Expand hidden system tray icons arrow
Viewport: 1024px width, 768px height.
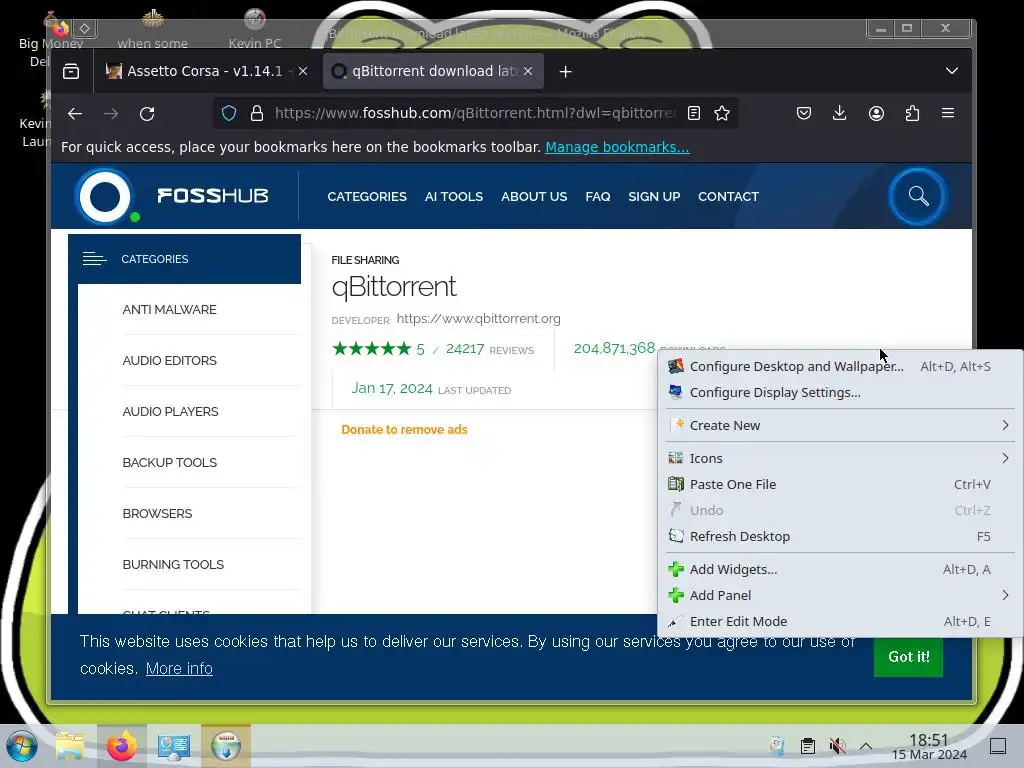pyautogui.click(x=866, y=746)
